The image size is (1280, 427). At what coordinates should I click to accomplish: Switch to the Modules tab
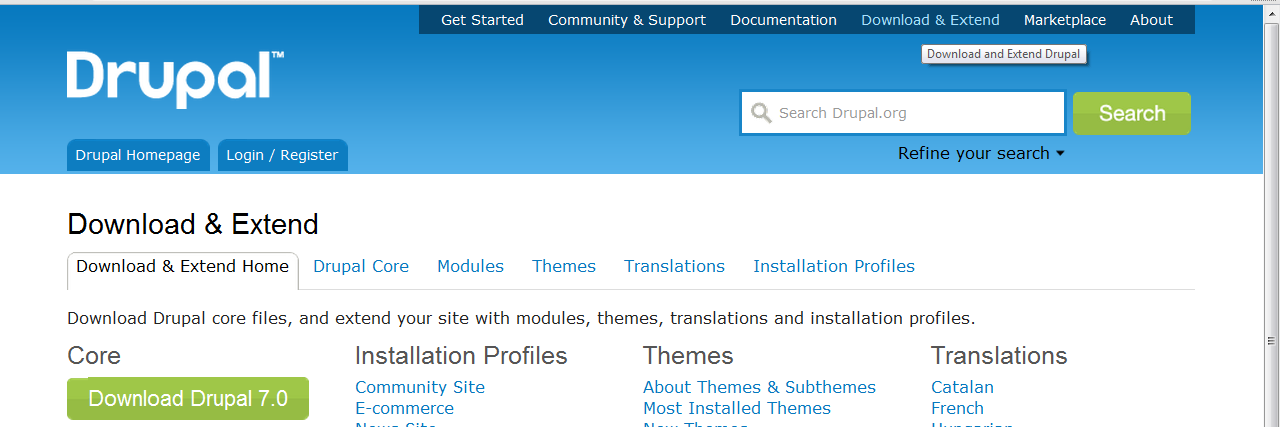(470, 266)
